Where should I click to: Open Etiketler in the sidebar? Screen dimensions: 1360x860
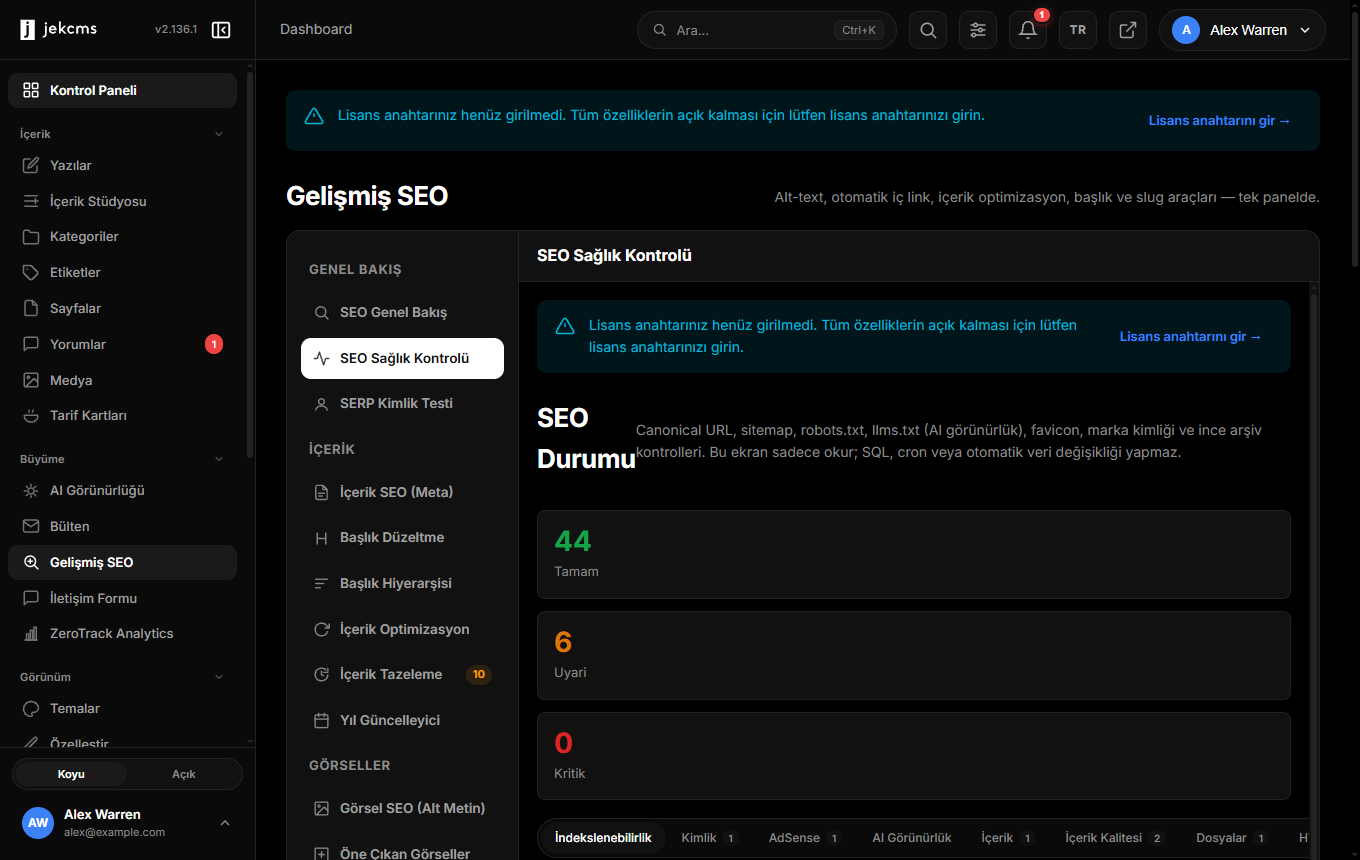coord(122,272)
